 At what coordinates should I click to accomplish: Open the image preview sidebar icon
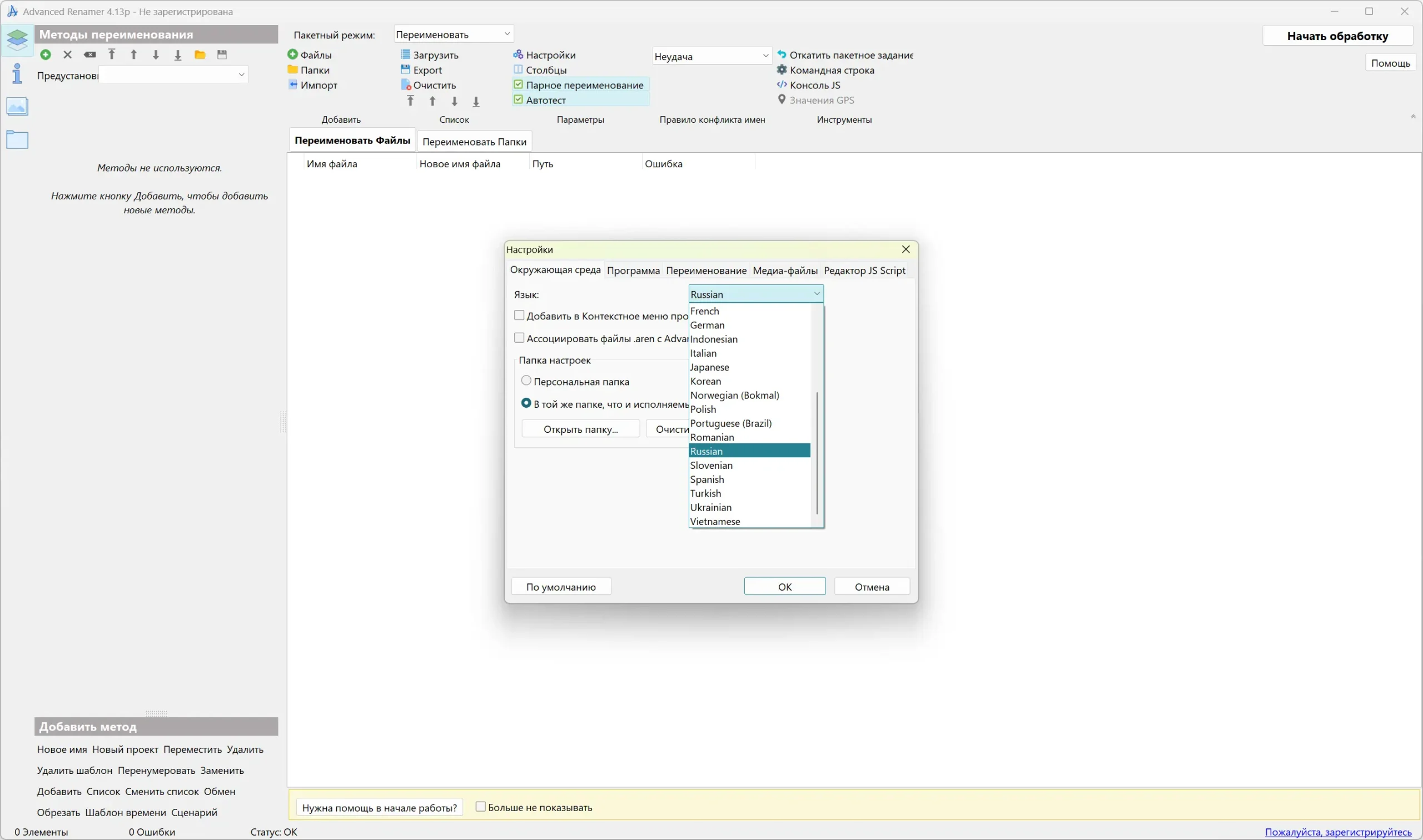coord(17,107)
